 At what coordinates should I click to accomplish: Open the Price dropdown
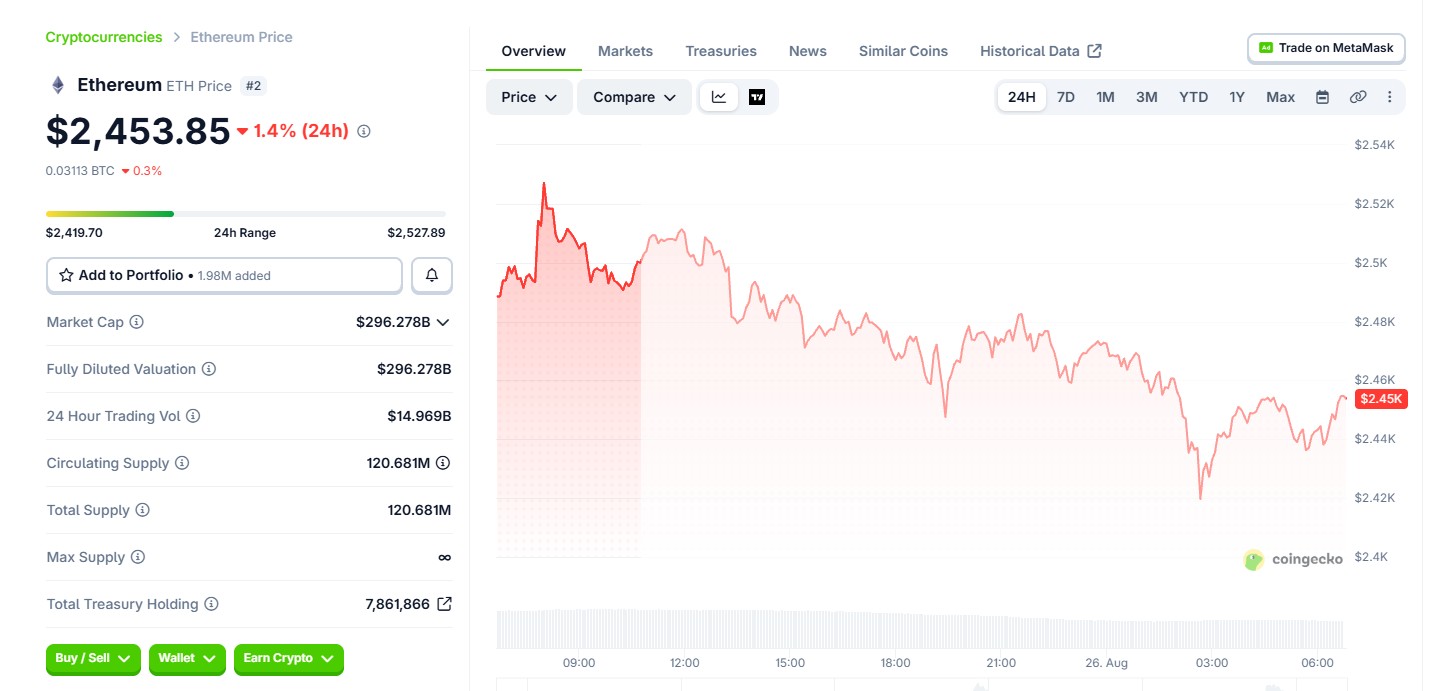pos(529,97)
